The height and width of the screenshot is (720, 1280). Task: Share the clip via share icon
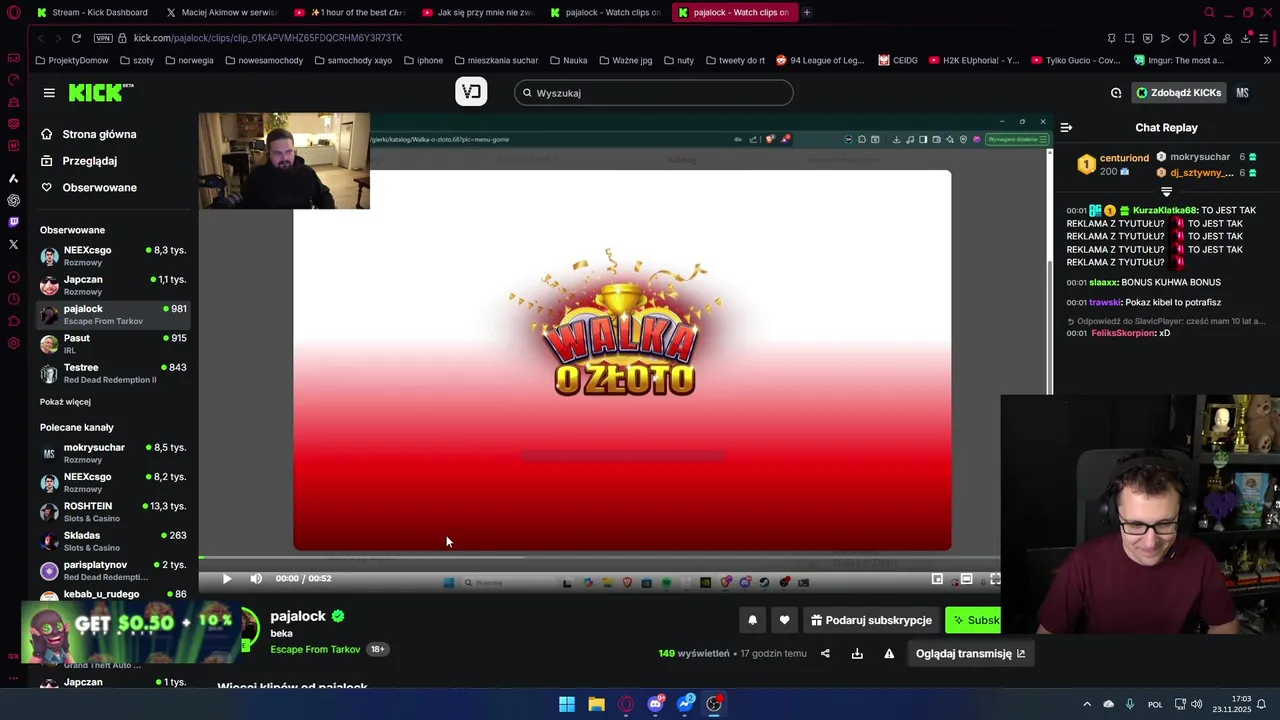pyautogui.click(x=825, y=654)
